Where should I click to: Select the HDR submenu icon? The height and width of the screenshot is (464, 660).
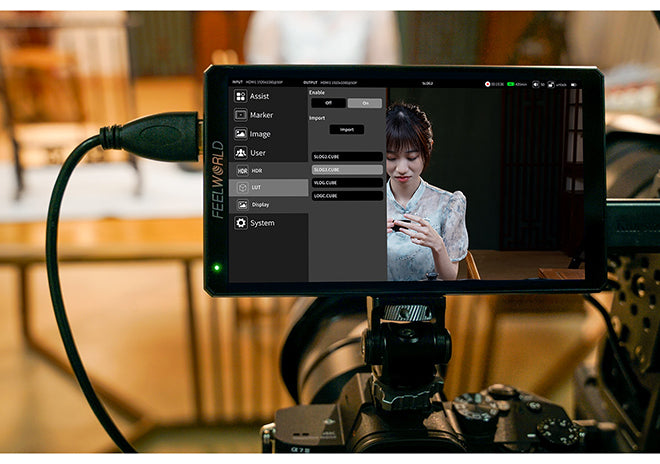242,171
